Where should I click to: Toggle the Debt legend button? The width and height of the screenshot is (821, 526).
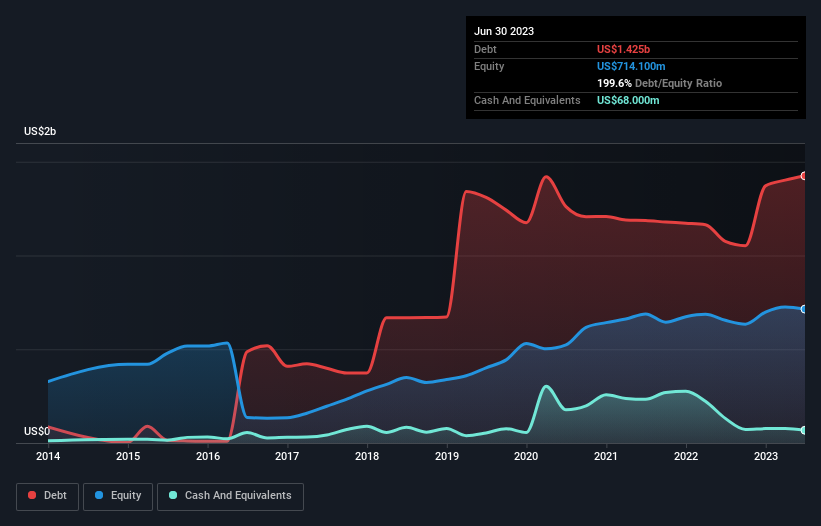coord(48,496)
